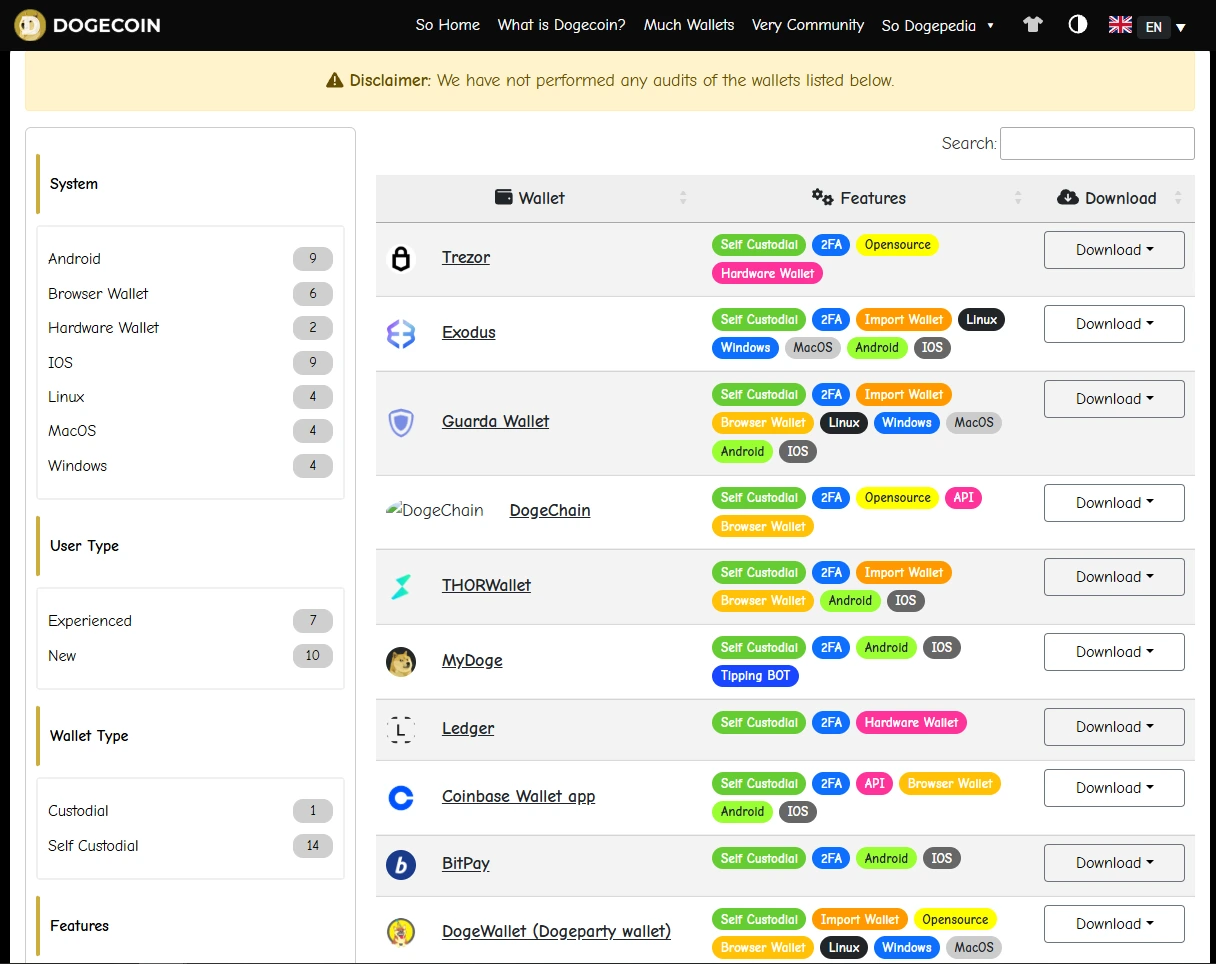Viewport: 1216px width, 964px height.
Task: Click the t-shirt merchandise icon in the navbar
Action: click(1032, 24)
